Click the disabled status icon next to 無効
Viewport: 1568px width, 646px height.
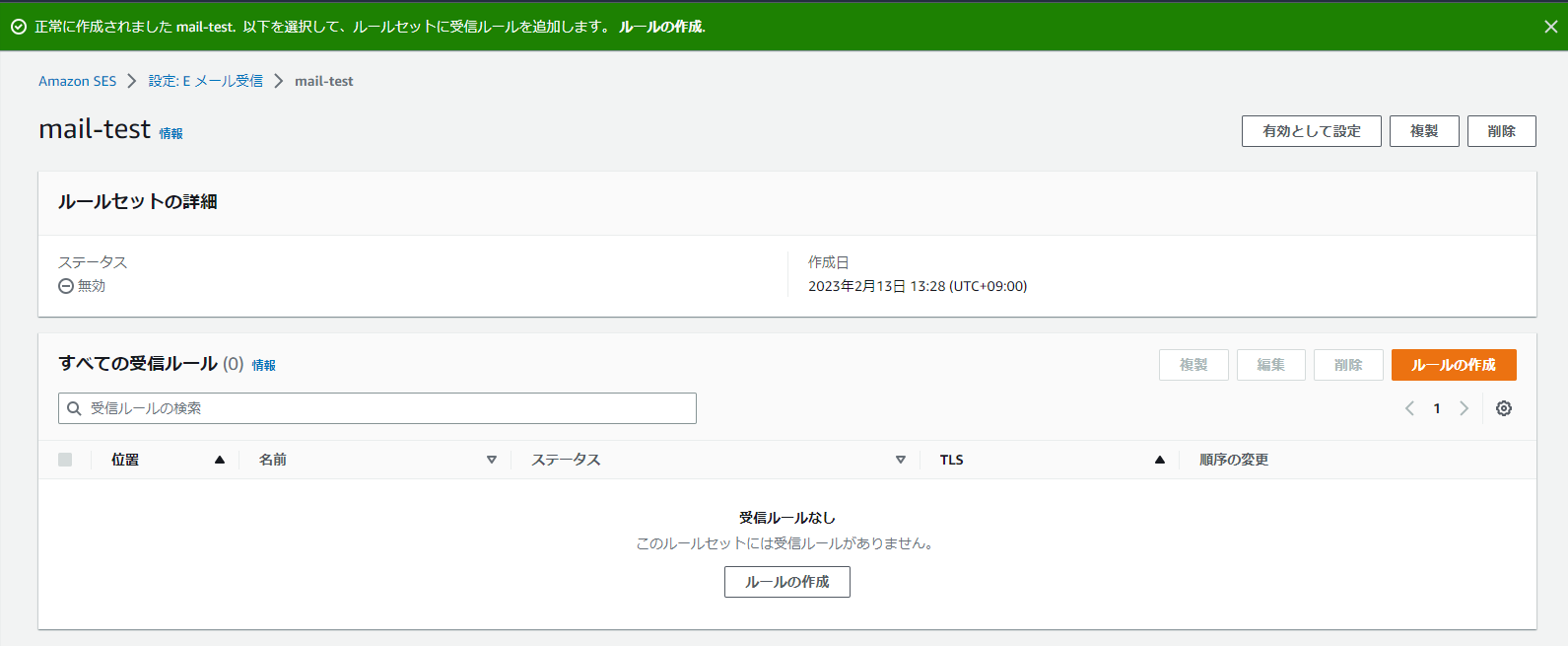[x=66, y=286]
